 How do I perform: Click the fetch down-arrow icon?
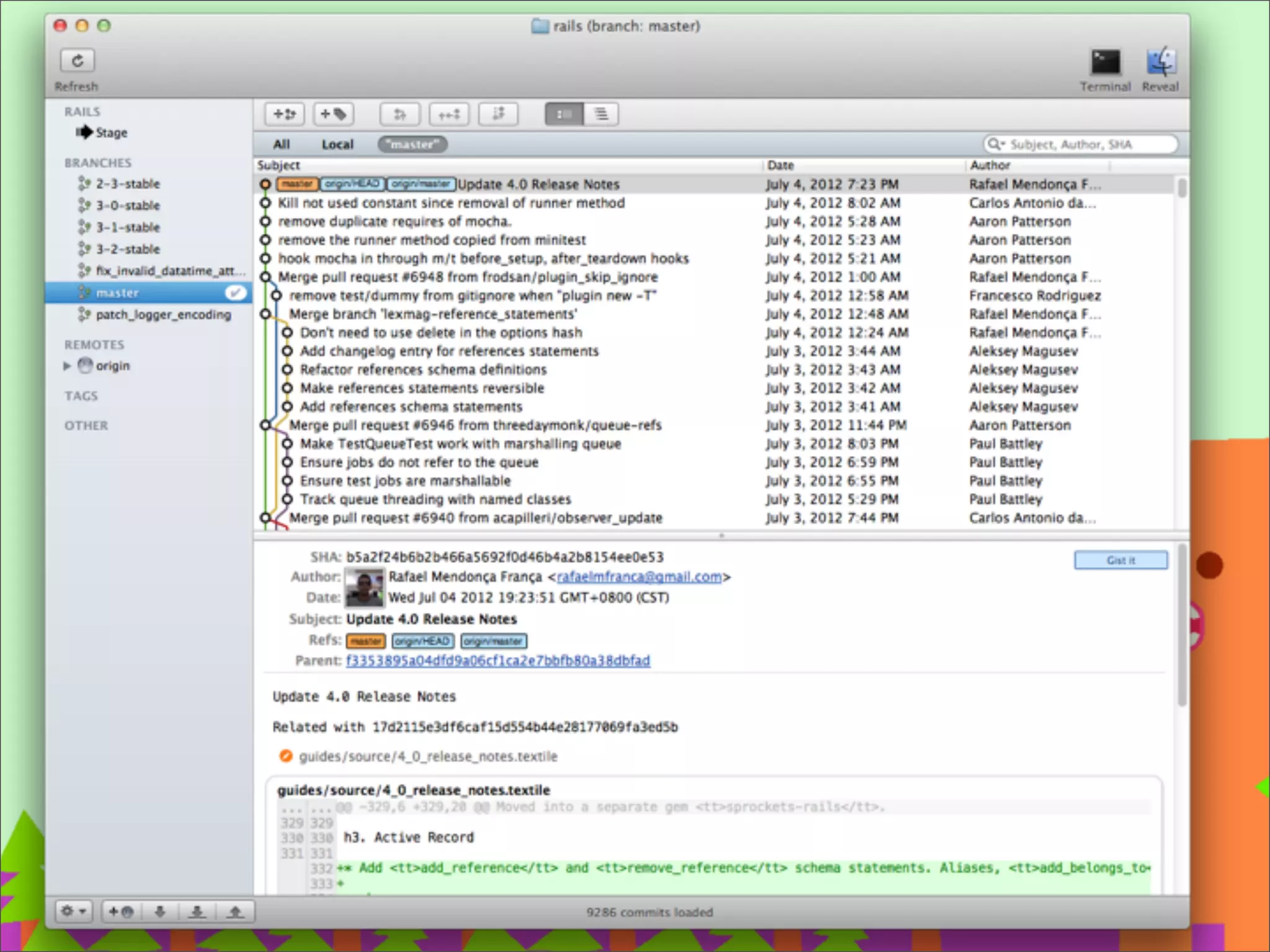[160, 912]
